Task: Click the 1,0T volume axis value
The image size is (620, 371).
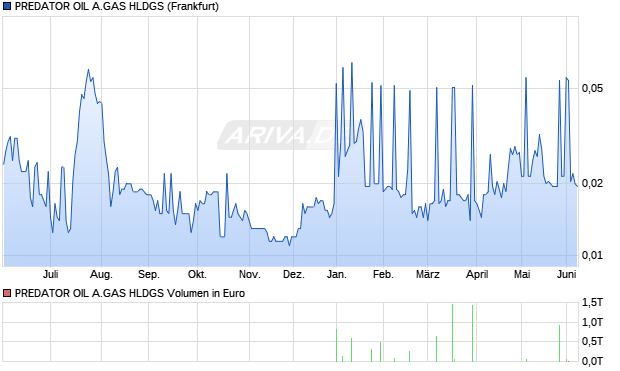Action: click(x=592, y=322)
